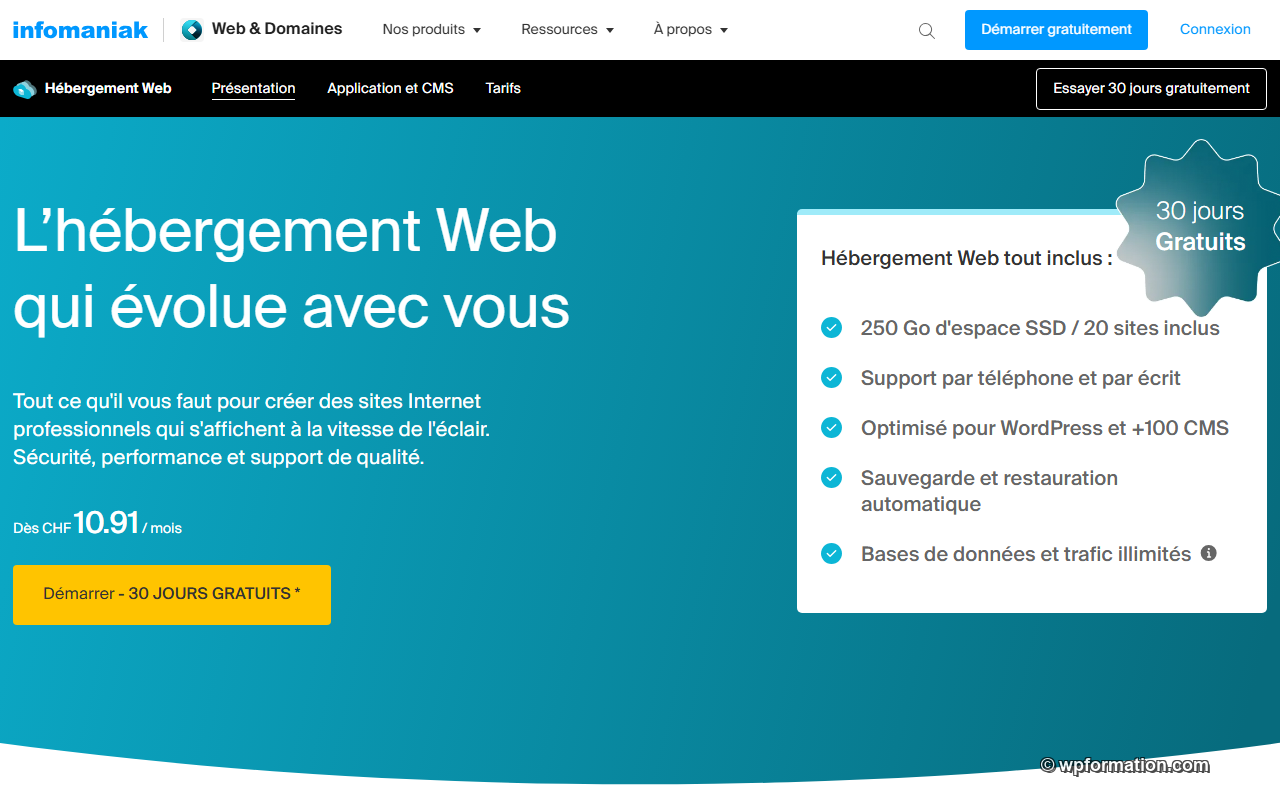Image resolution: width=1280 pixels, height=800 pixels.
Task: Click checkmark icon next to Sauvegarde et restauration
Action: (831, 478)
